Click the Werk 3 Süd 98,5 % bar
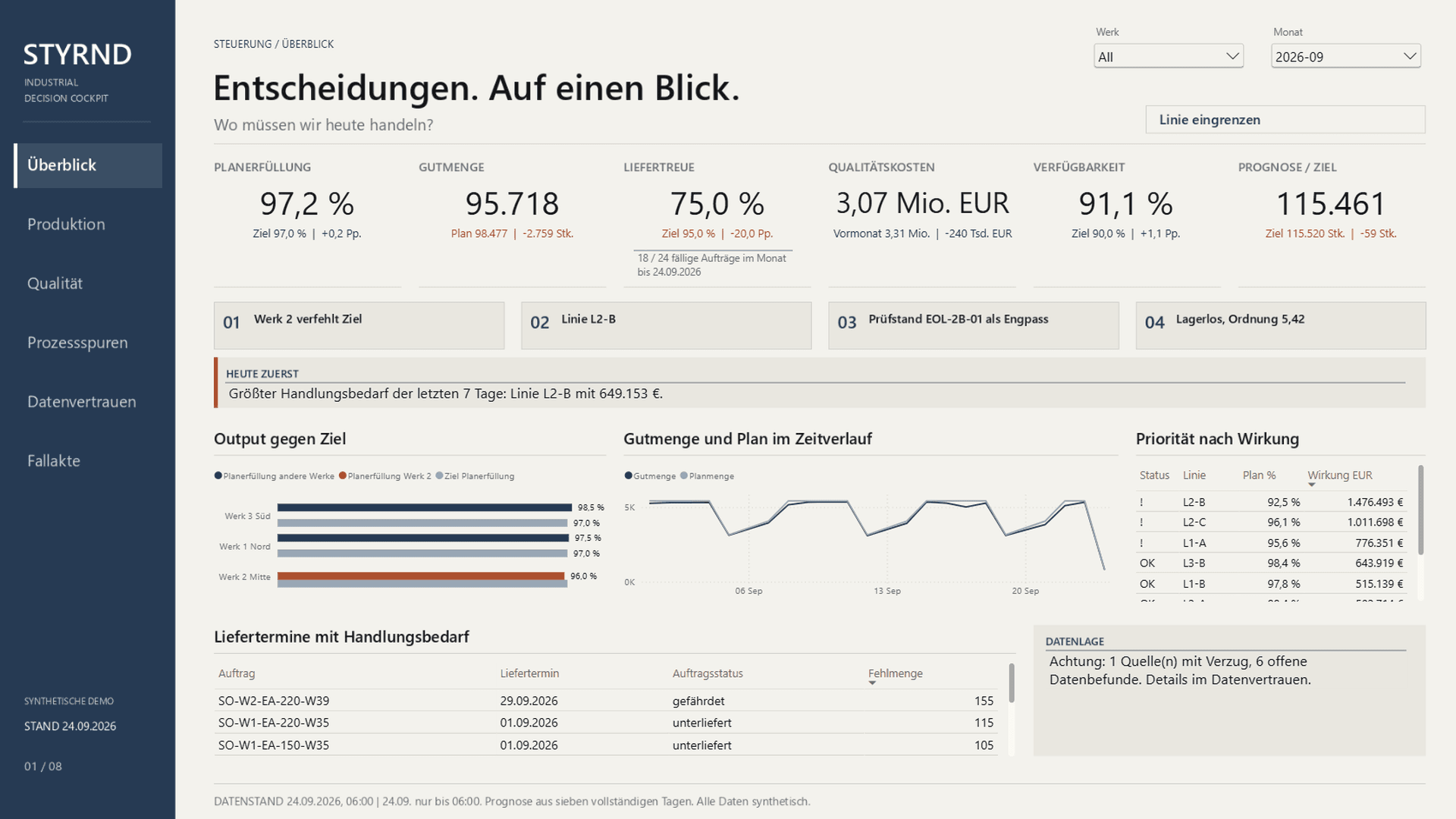 [425, 507]
